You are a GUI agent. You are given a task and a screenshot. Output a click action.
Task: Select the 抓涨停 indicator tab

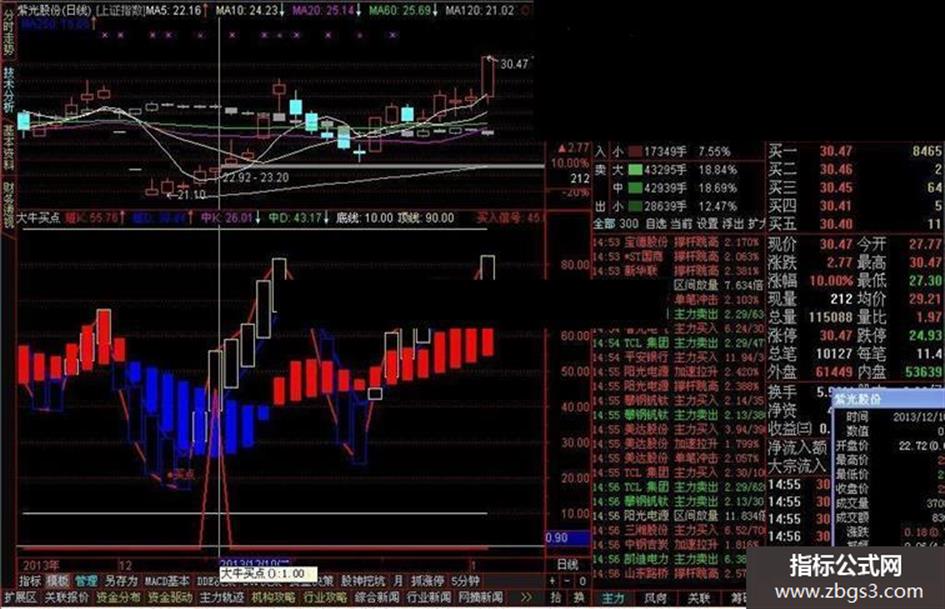[x=427, y=581]
